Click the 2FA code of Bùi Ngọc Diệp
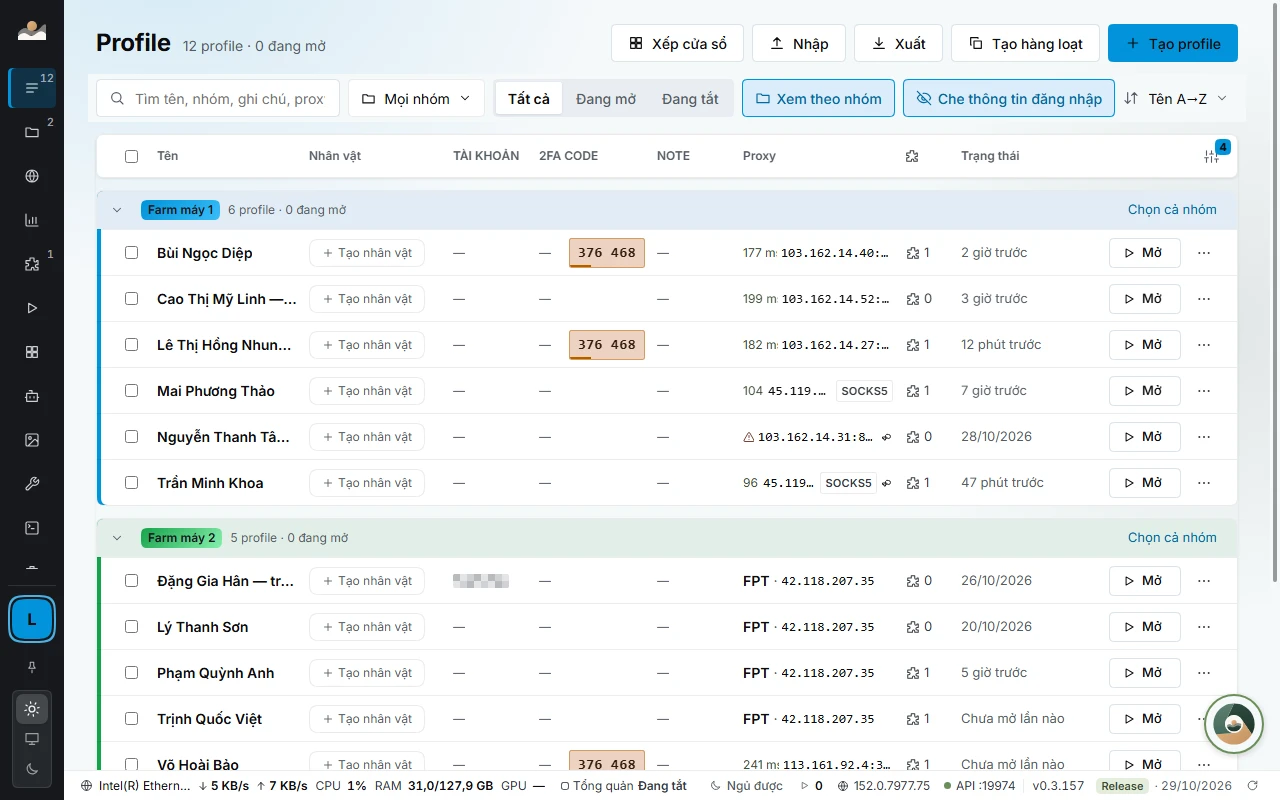This screenshot has height=800, width=1280. 607,253
